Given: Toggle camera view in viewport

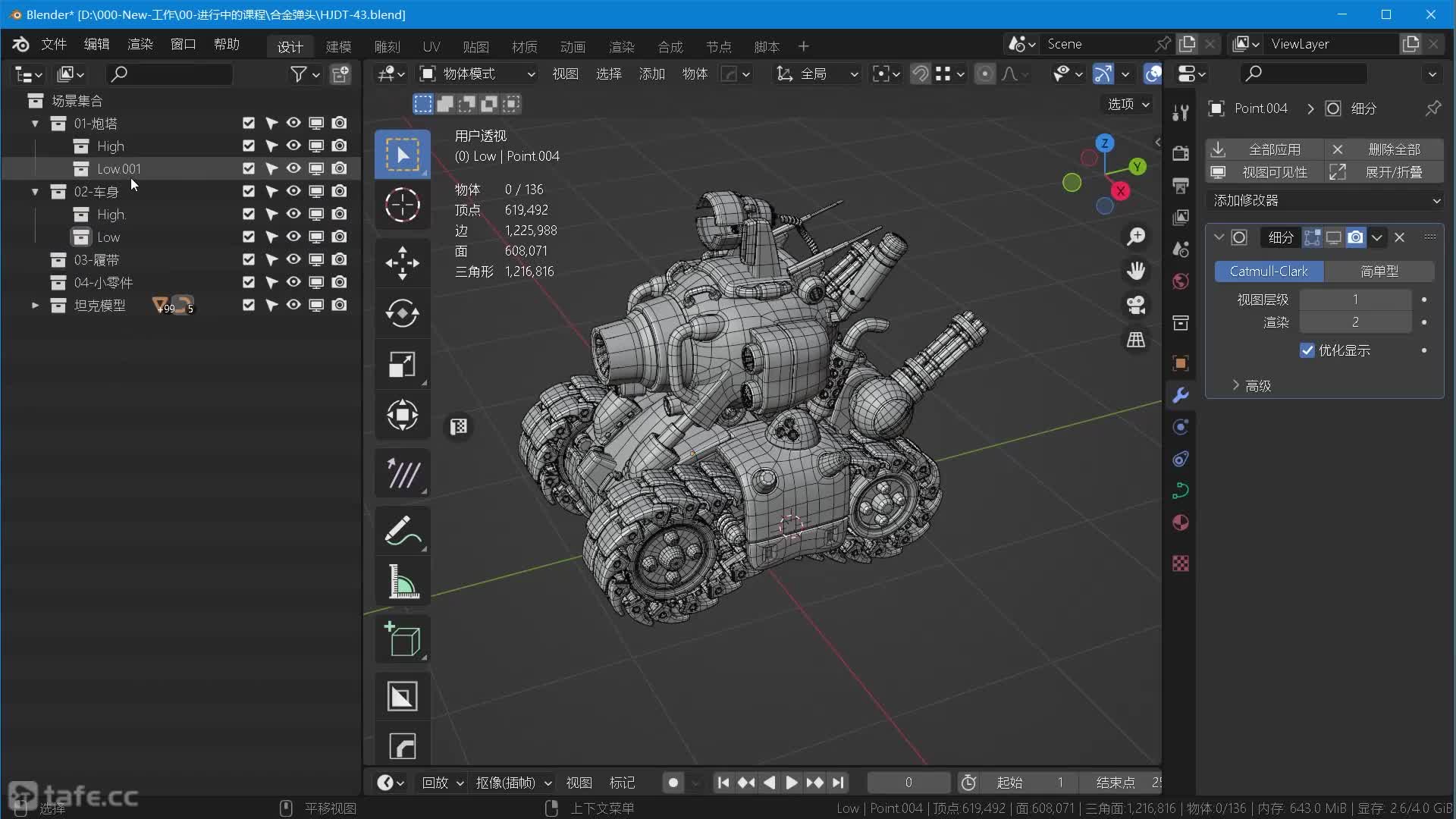Looking at the screenshot, I should tap(1135, 305).
